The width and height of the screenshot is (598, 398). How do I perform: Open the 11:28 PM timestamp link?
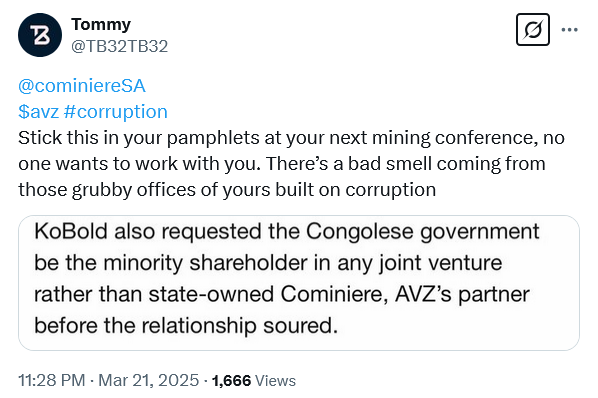(x=51, y=380)
